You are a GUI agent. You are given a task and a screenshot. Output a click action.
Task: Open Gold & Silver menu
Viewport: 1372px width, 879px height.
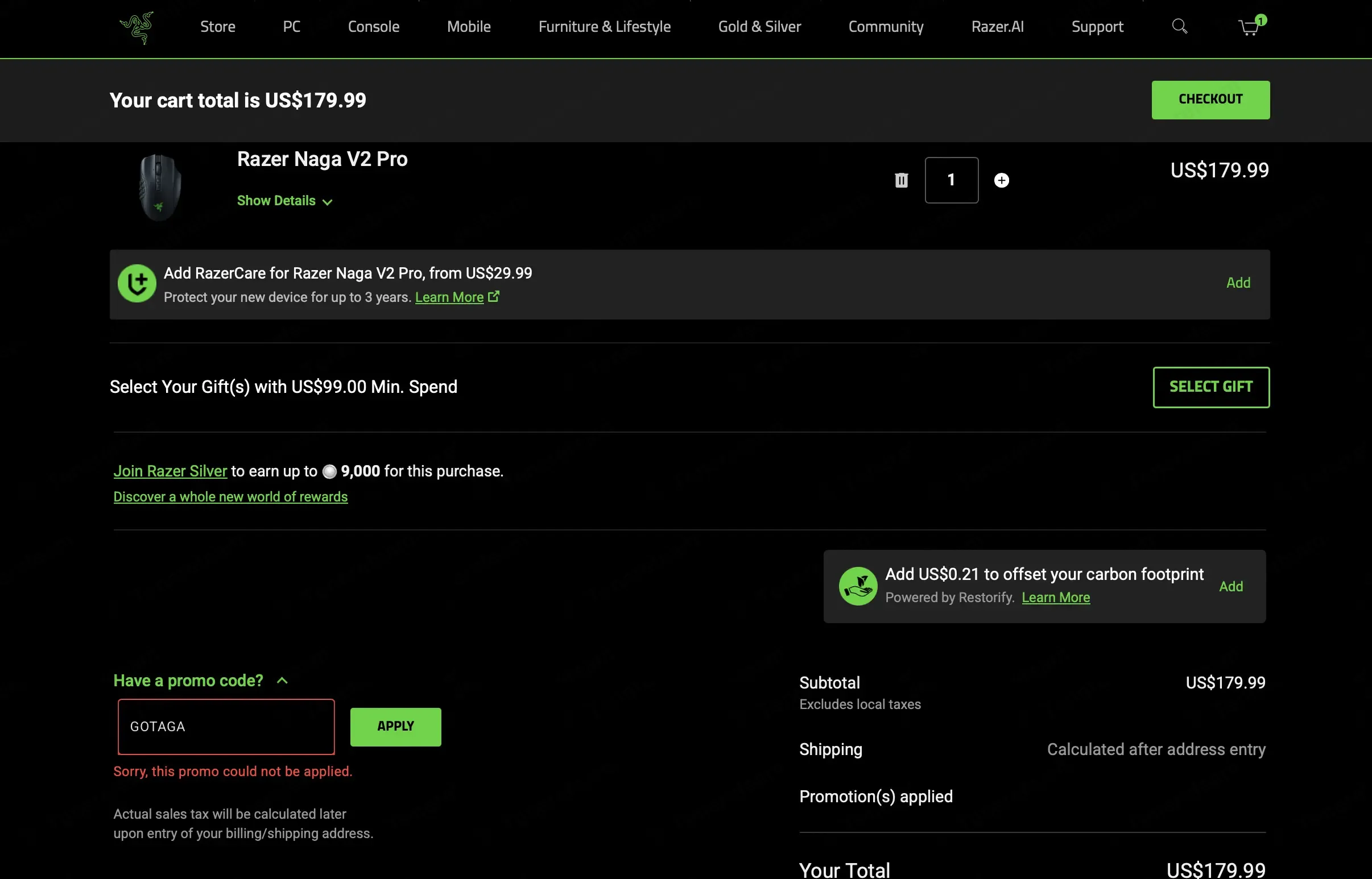[x=759, y=27]
